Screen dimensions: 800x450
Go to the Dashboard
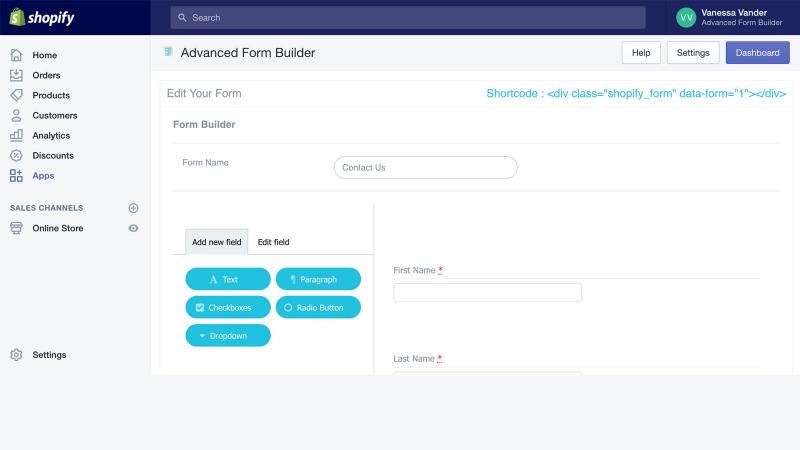tap(758, 53)
